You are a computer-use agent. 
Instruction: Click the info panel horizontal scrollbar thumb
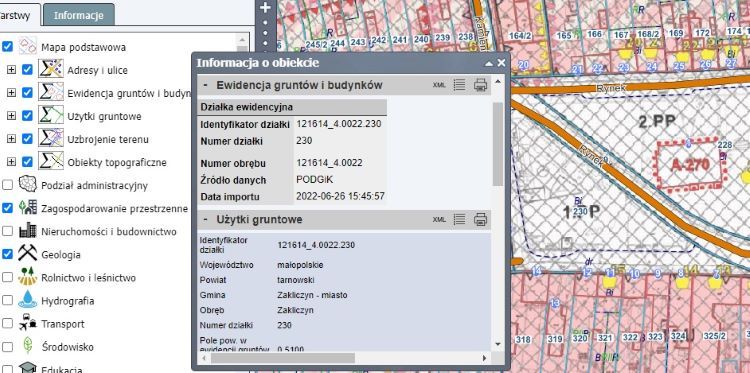tap(283, 358)
